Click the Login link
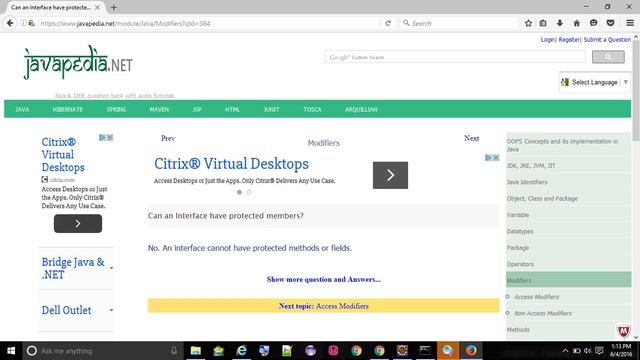 547,40
